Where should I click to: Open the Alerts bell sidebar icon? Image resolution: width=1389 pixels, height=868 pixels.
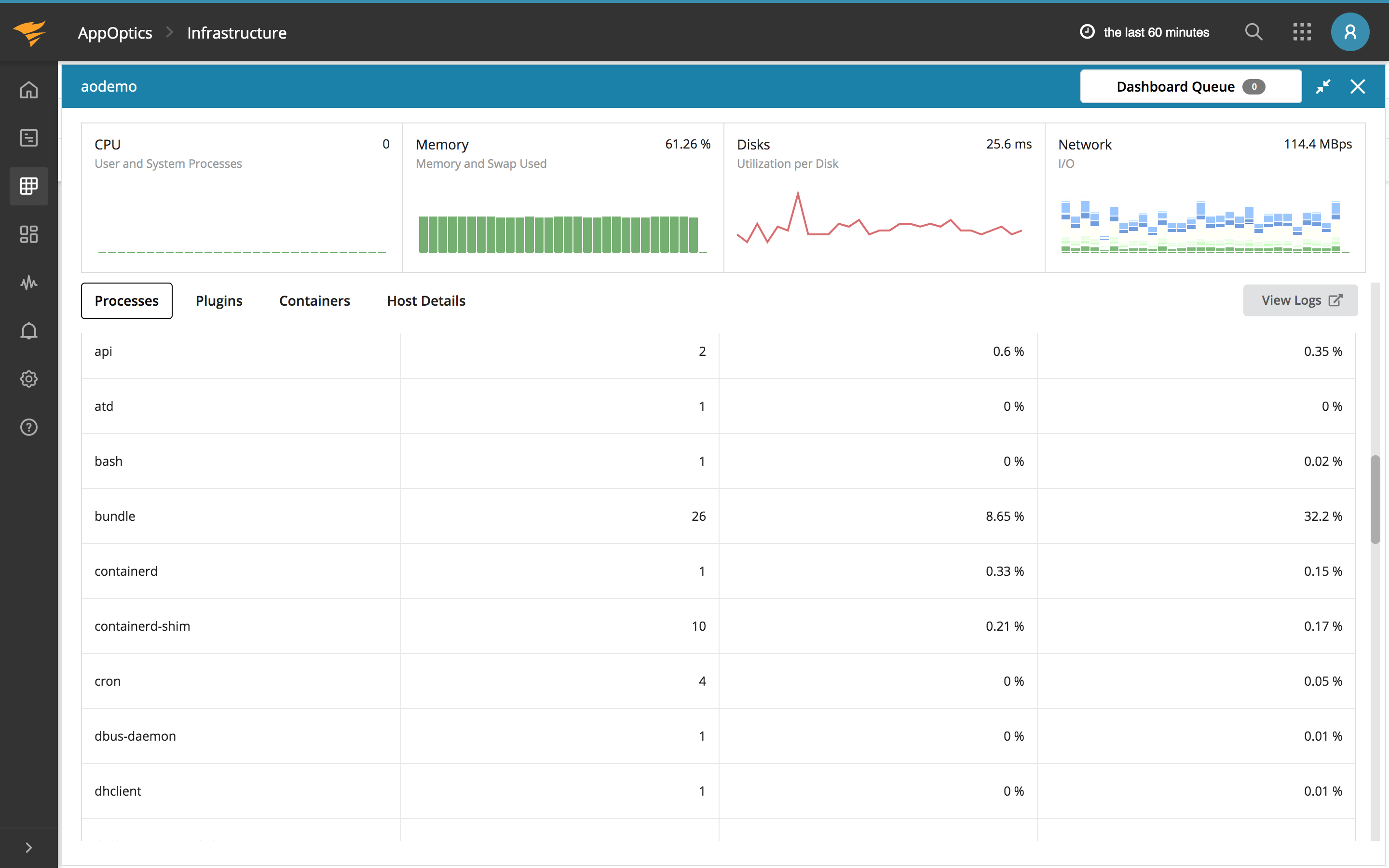(29, 331)
